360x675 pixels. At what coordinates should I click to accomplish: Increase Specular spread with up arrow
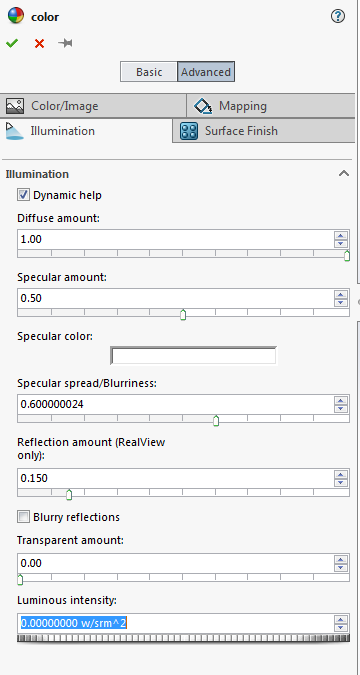pyautogui.click(x=341, y=400)
